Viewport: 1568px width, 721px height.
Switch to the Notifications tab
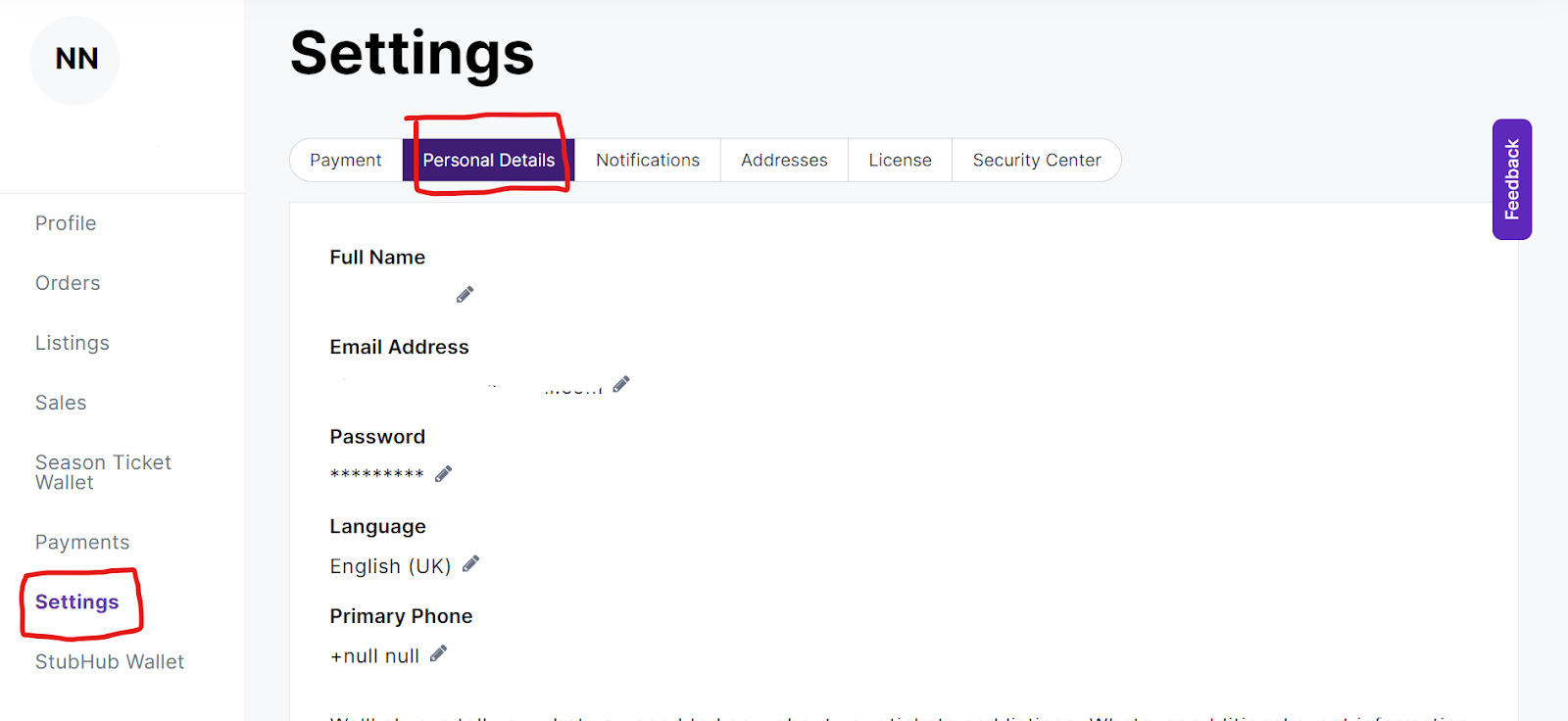click(x=648, y=161)
